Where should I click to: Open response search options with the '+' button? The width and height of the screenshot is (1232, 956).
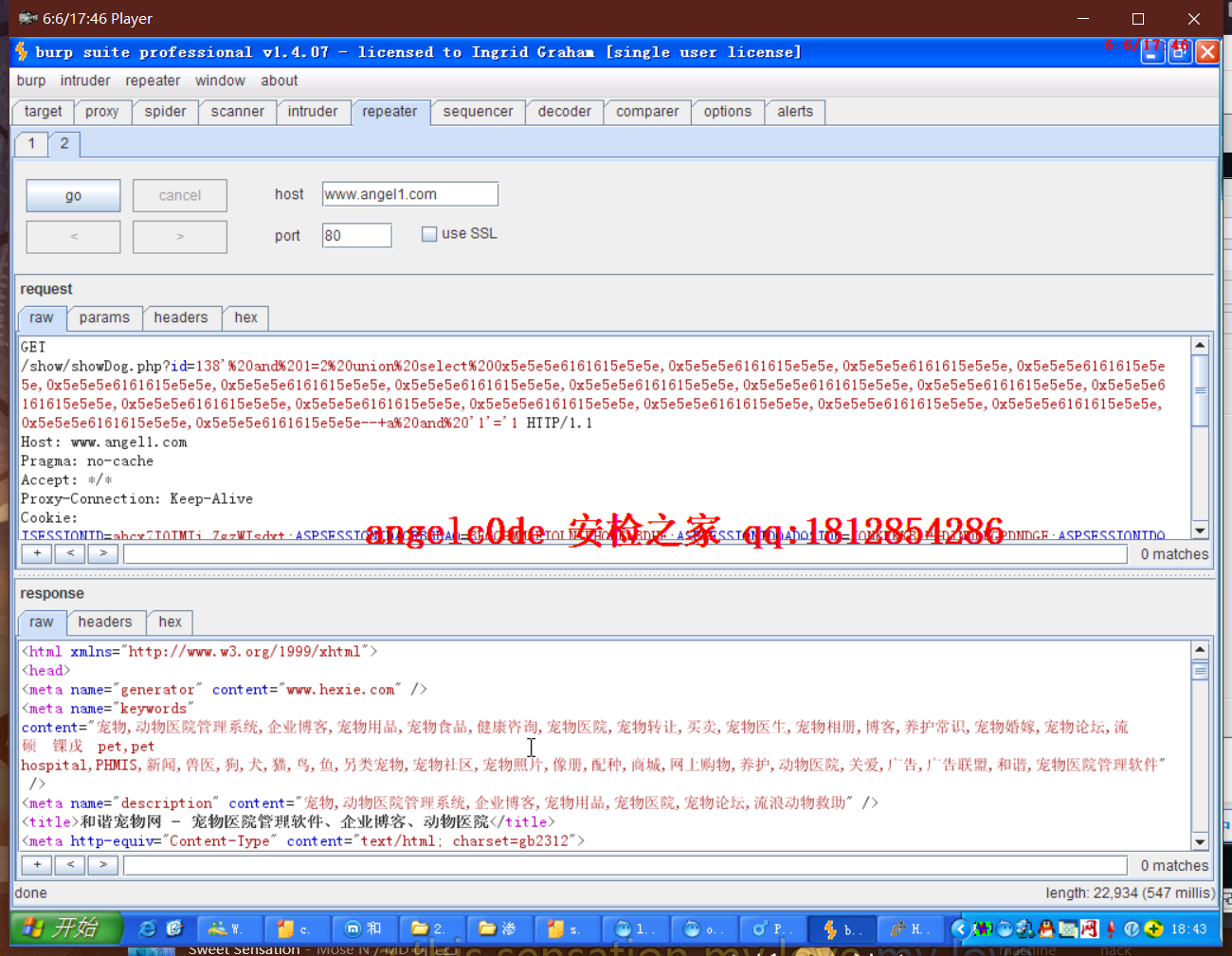click(37, 864)
